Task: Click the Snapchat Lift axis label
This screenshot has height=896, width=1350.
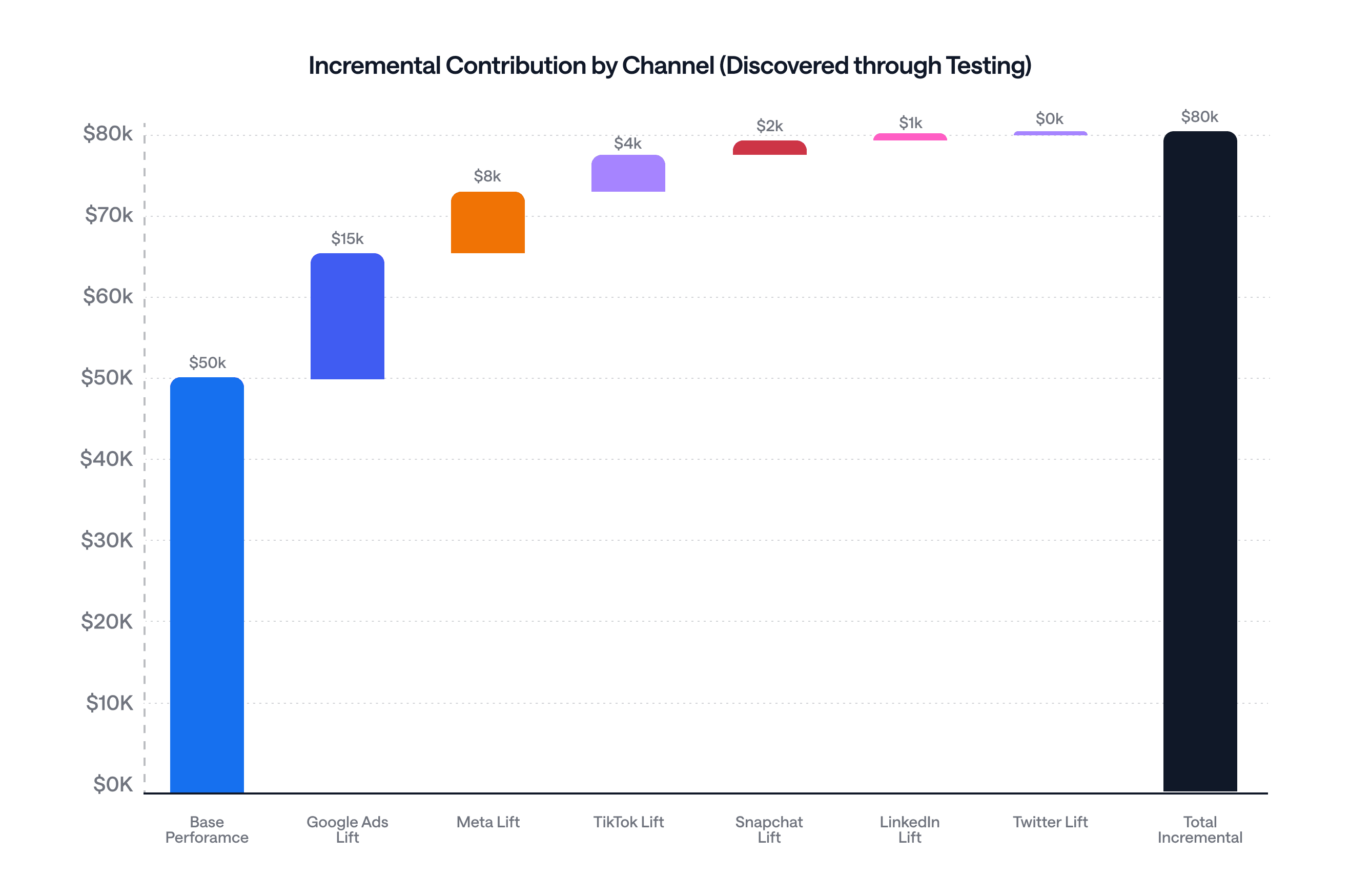Action: click(x=768, y=829)
